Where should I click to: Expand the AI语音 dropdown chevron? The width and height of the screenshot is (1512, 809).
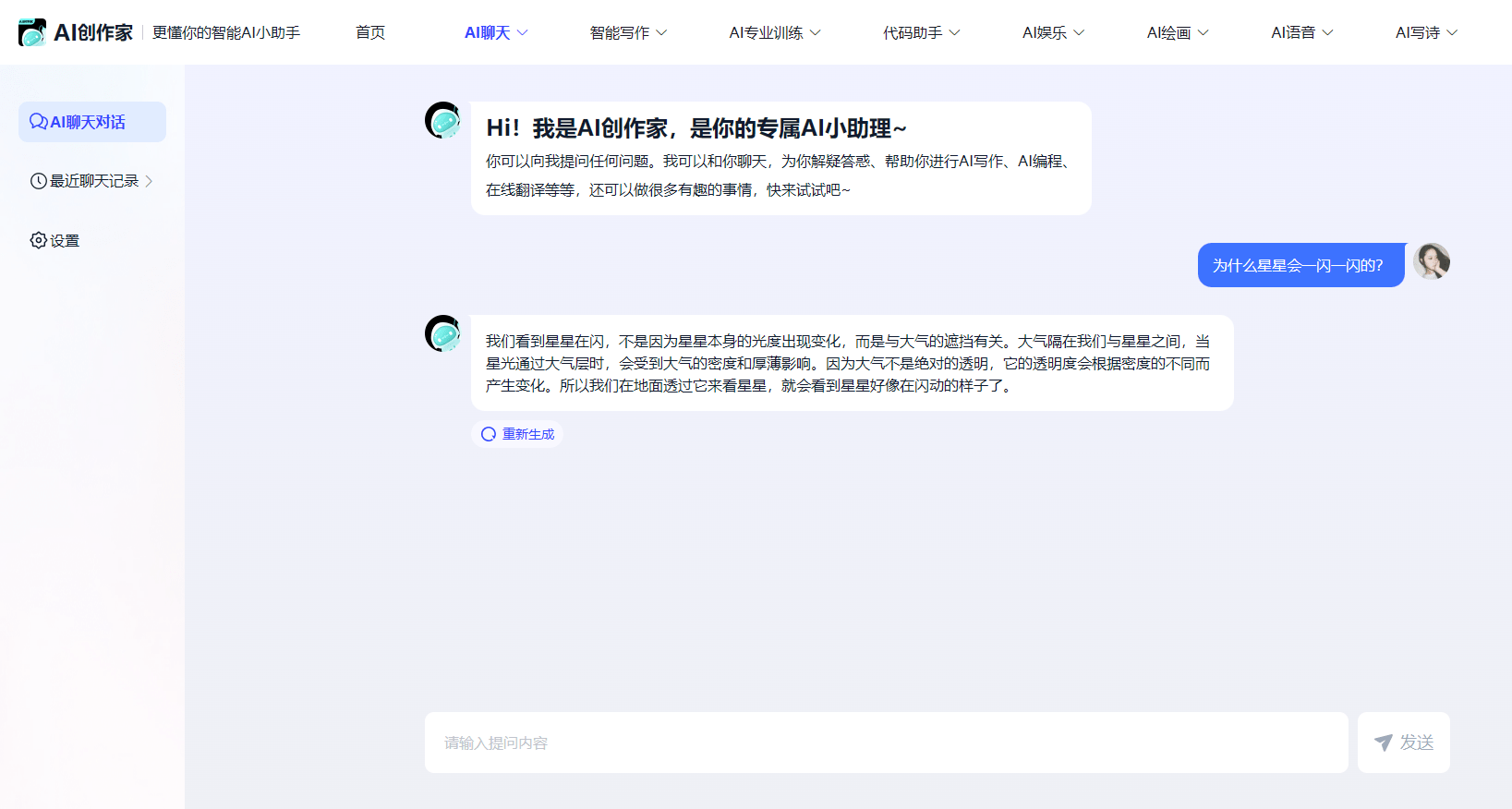(1327, 32)
